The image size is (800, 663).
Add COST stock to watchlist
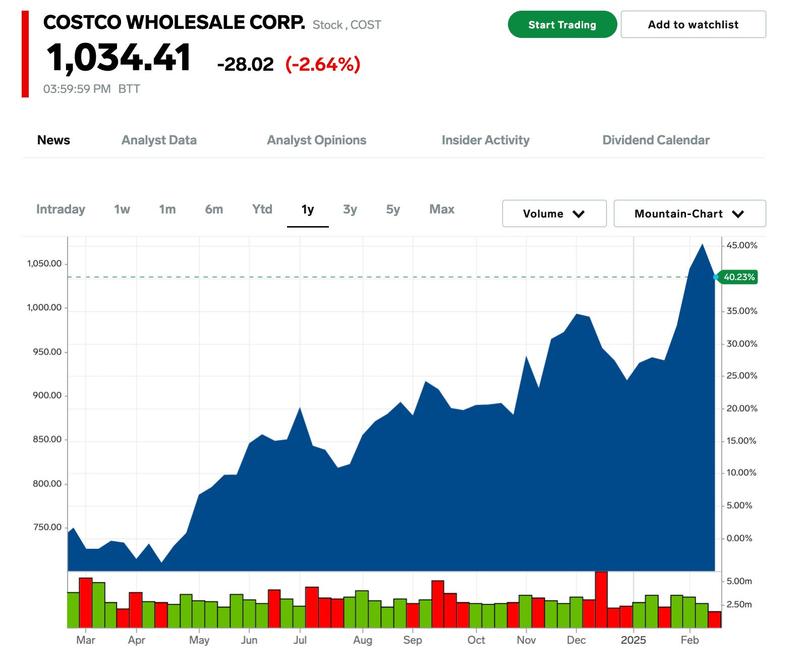pos(693,24)
